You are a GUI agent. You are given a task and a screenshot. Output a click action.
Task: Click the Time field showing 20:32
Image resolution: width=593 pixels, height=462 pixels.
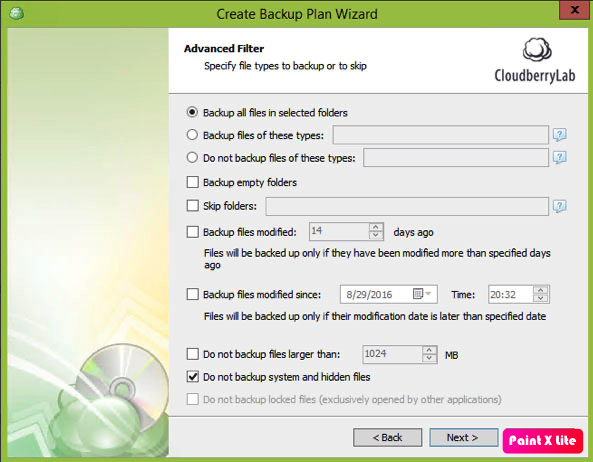(511, 294)
